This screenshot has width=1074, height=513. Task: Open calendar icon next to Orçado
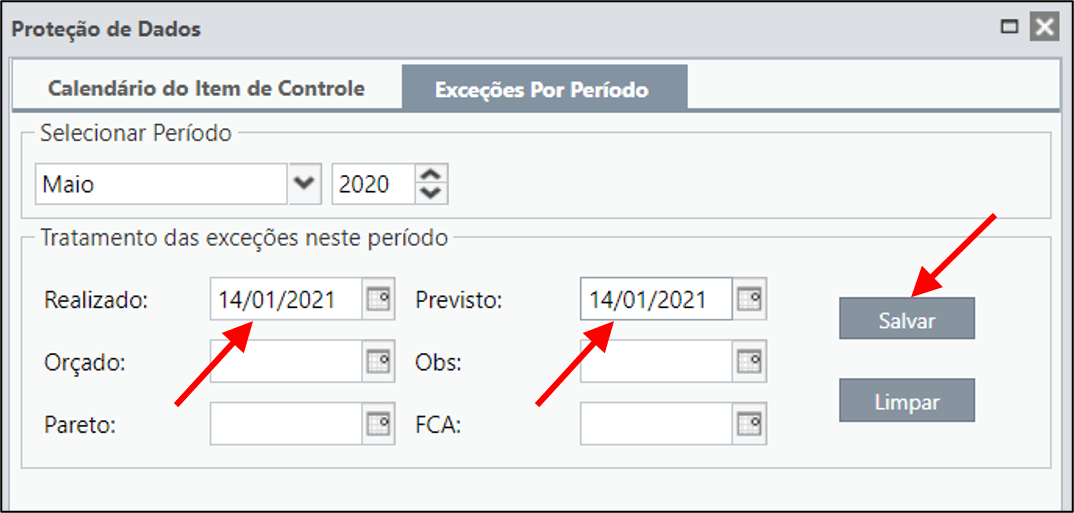click(x=378, y=361)
